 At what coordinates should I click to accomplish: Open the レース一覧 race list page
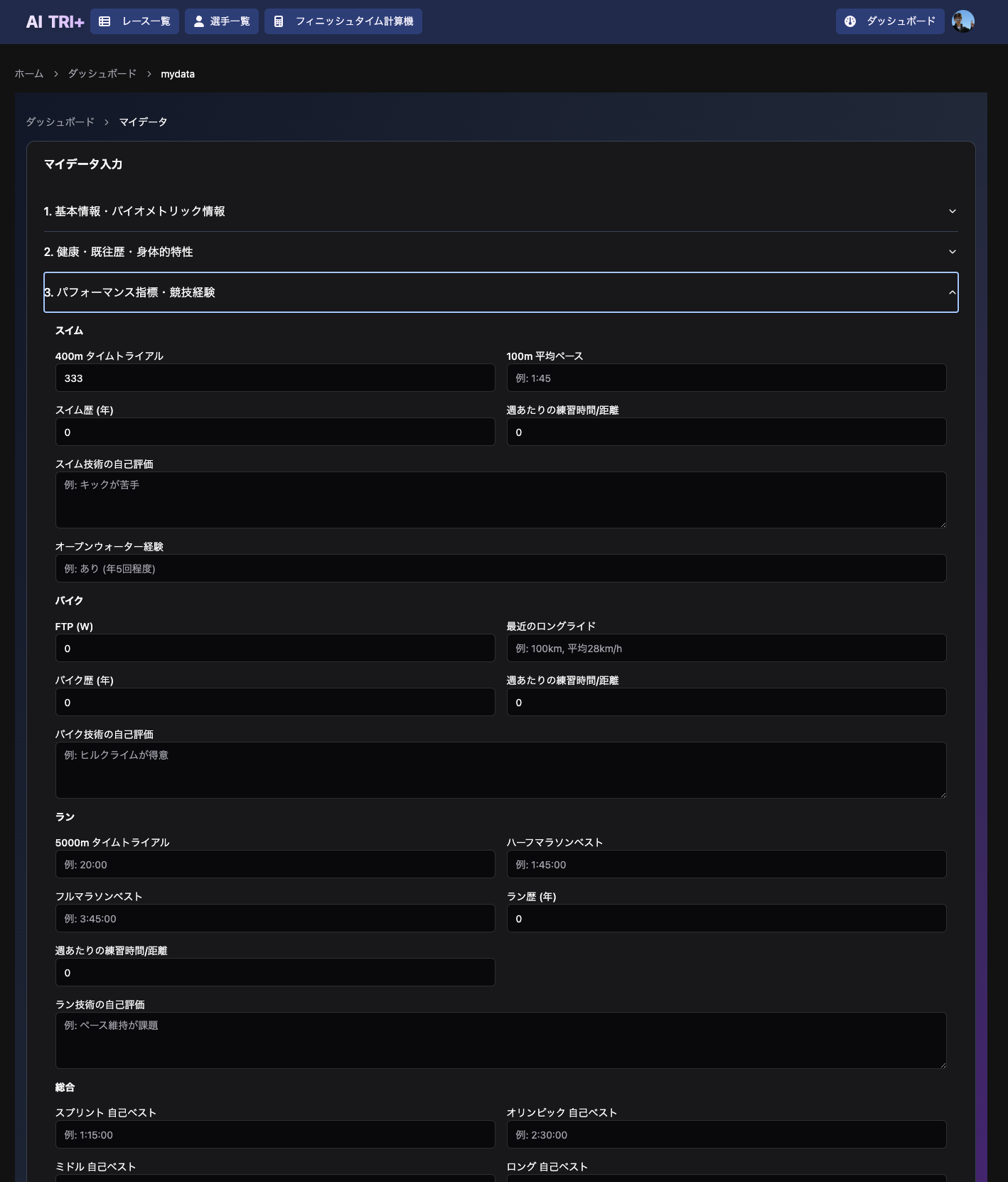[134, 21]
